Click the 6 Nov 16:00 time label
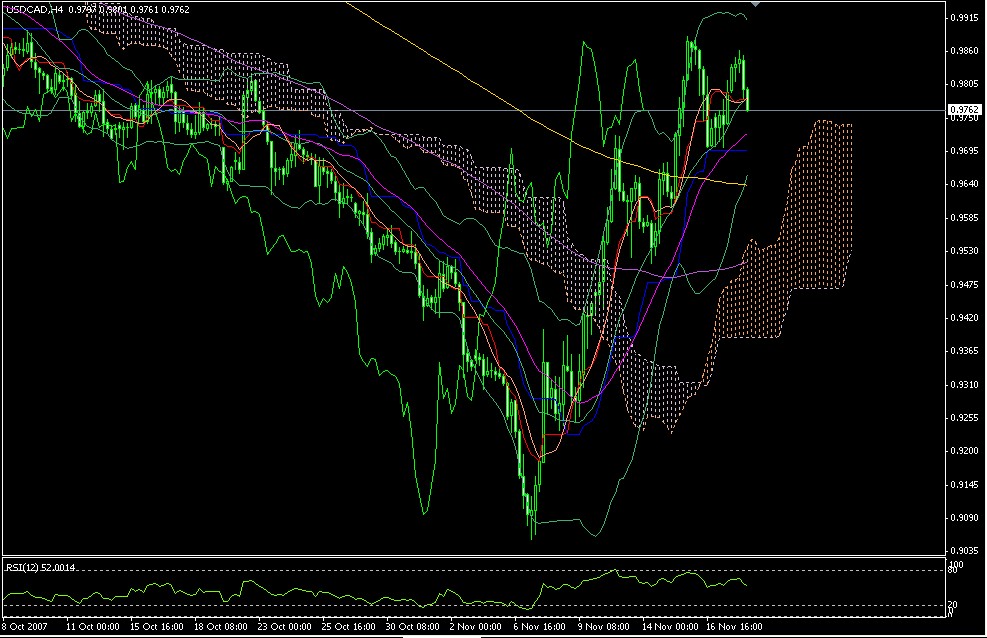 point(539,627)
